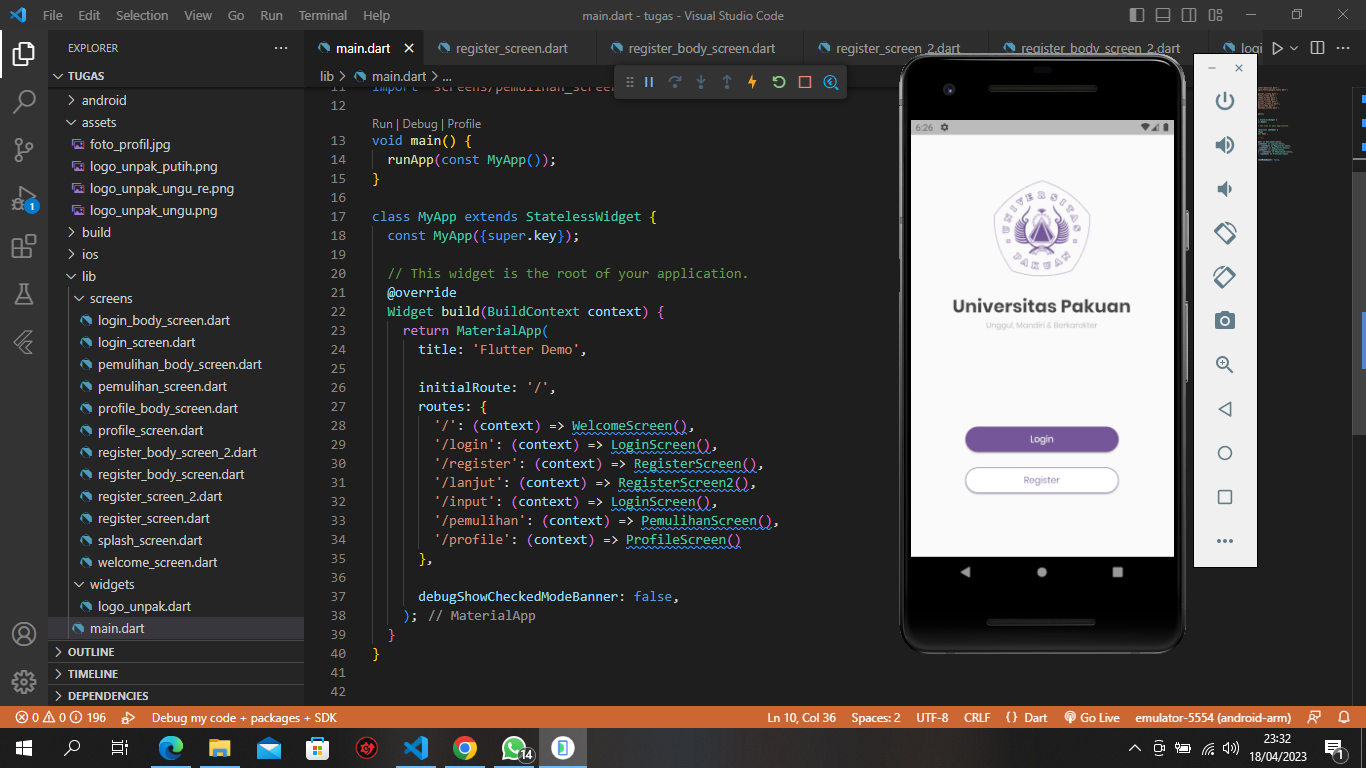Toggle primary sidebar layout button

click(x=1137, y=15)
